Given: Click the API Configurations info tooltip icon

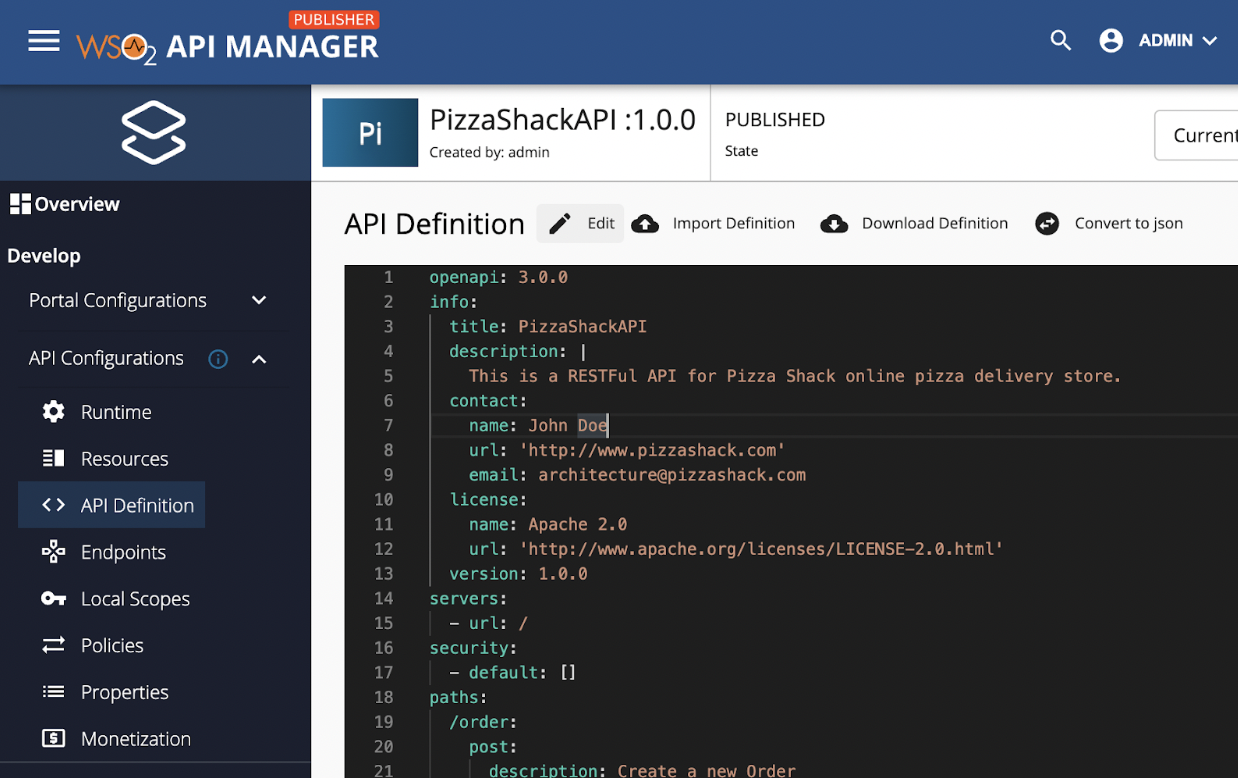Looking at the screenshot, I should coord(218,359).
